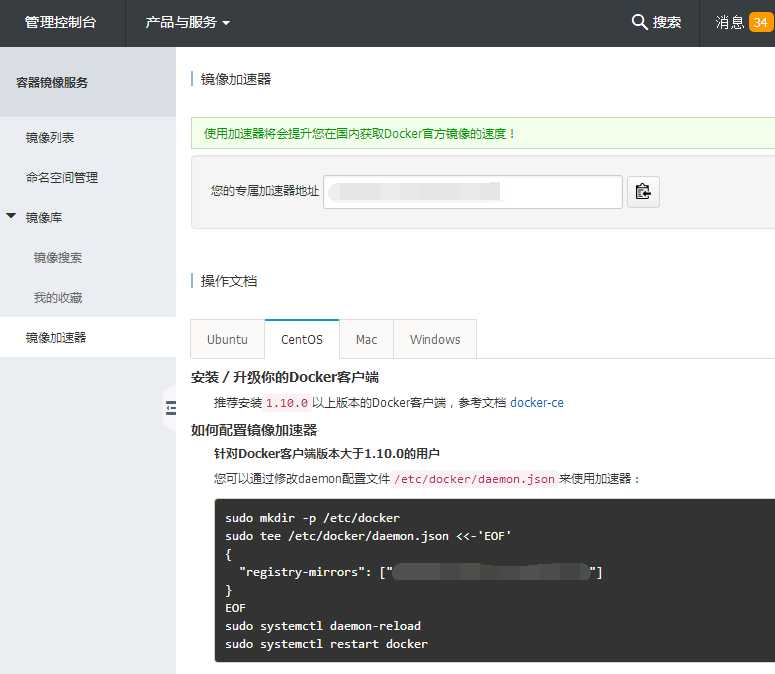
Task: Collapse the sidebar with the toggle handle
Action: click(171, 408)
